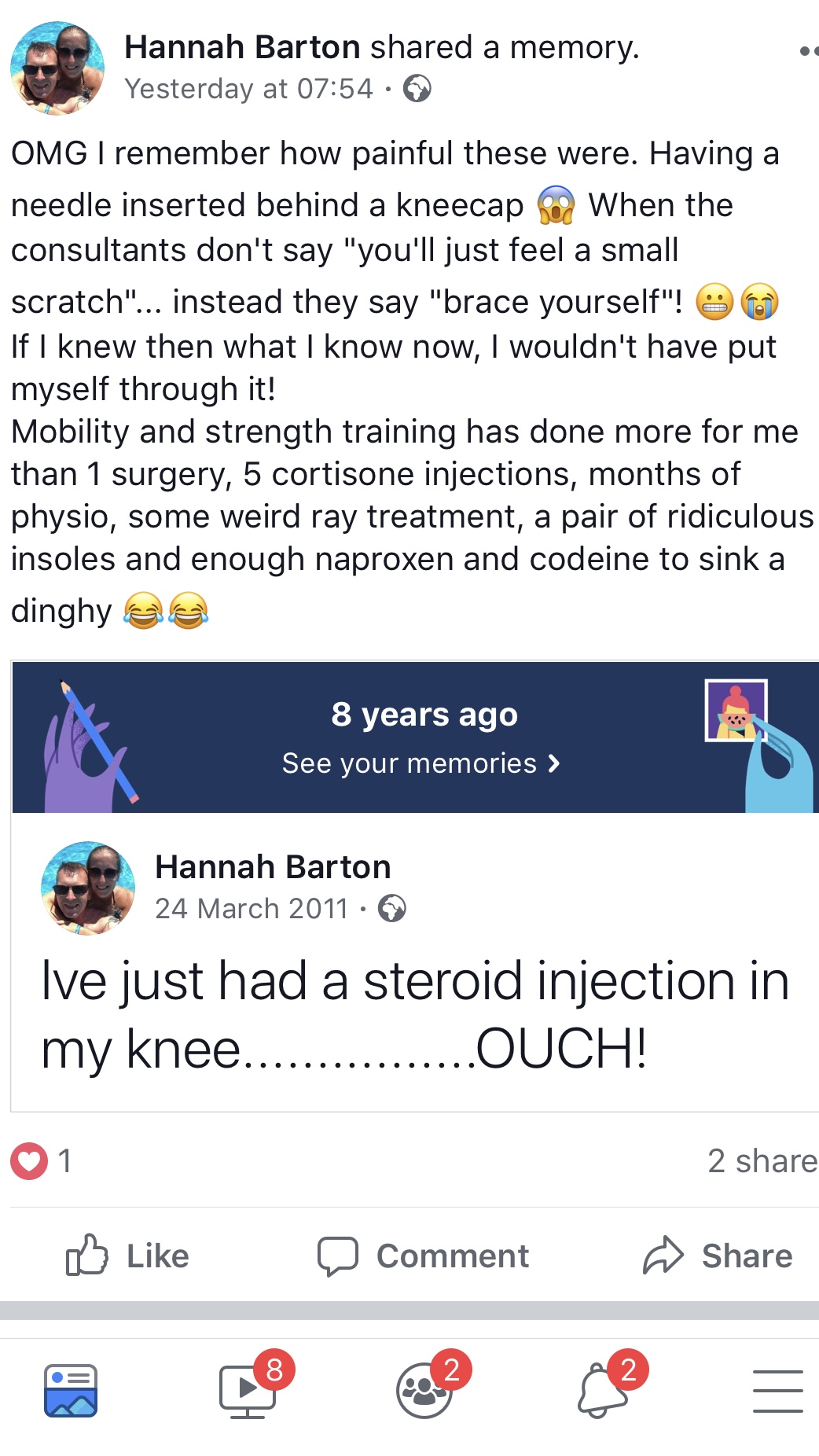Open the See your memories link
Screen dimensions: 819x1456
tap(421, 763)
